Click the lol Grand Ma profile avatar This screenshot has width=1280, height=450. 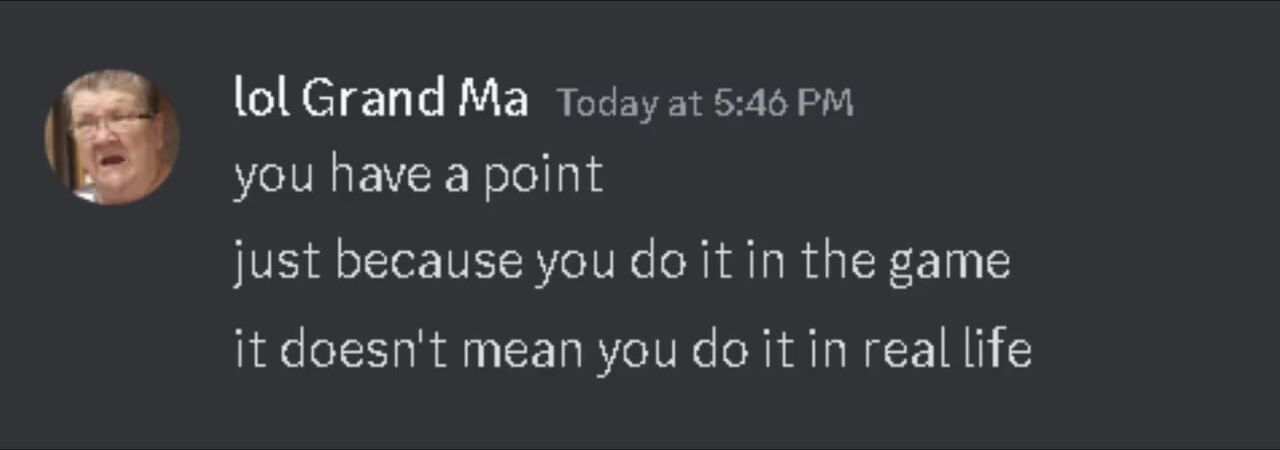[111, 137]
